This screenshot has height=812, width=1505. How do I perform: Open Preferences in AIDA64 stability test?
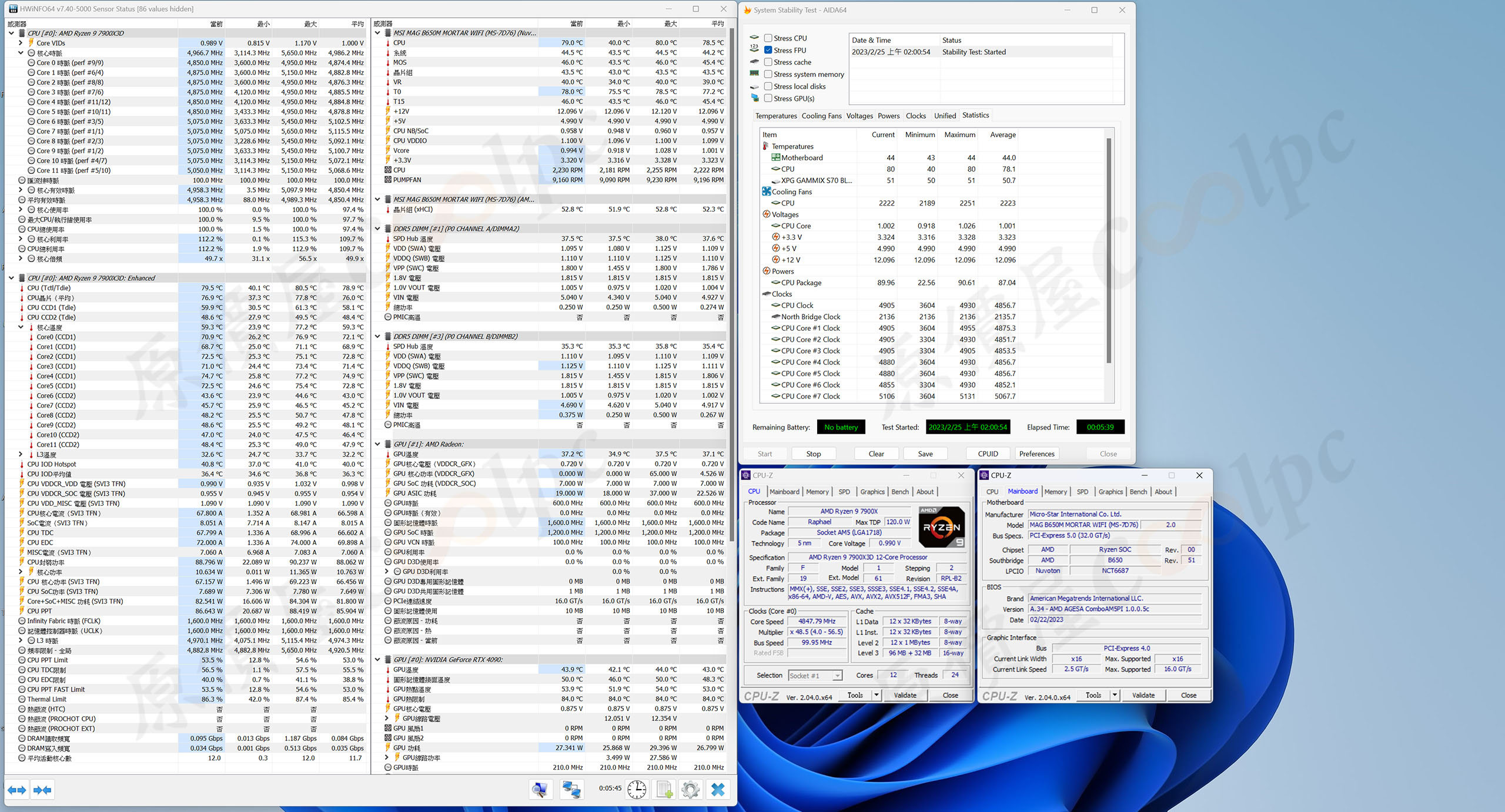click(1036, 454)
